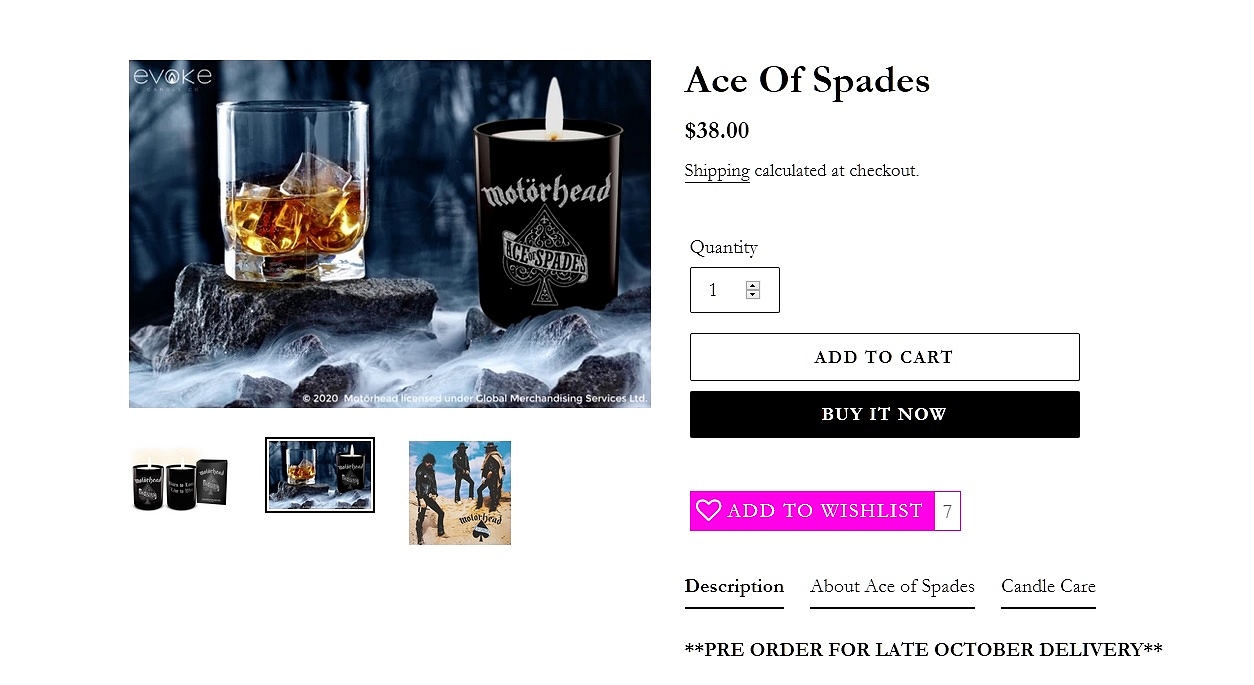Click the black Buy It Now button
The height and width of the screenshot is (685, 1254).
point(884,414)
